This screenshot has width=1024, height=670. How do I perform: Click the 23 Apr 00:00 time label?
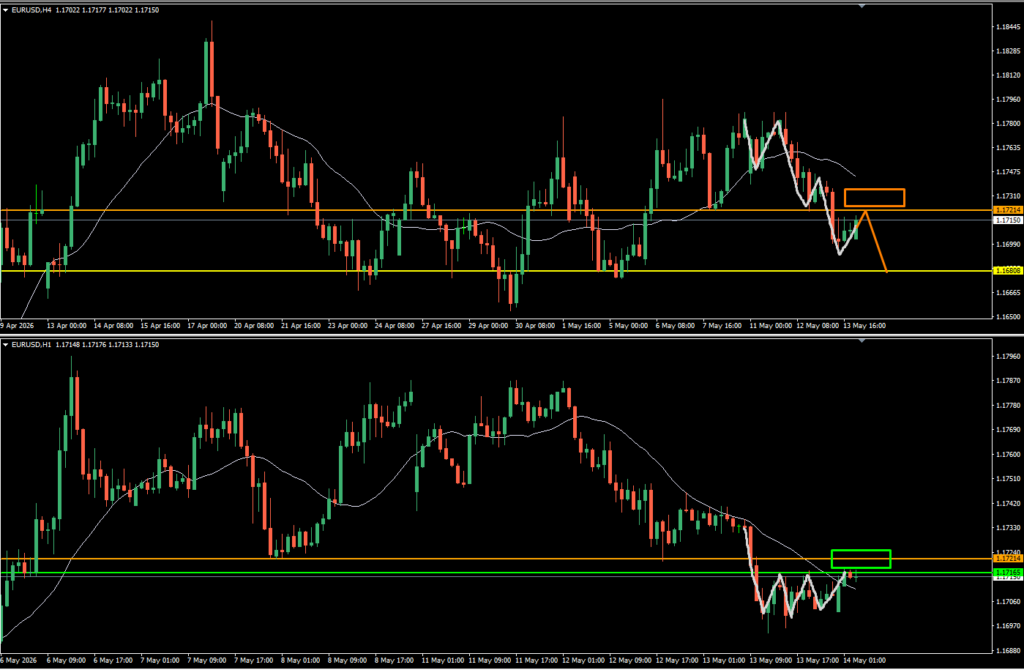pos(347,325)
